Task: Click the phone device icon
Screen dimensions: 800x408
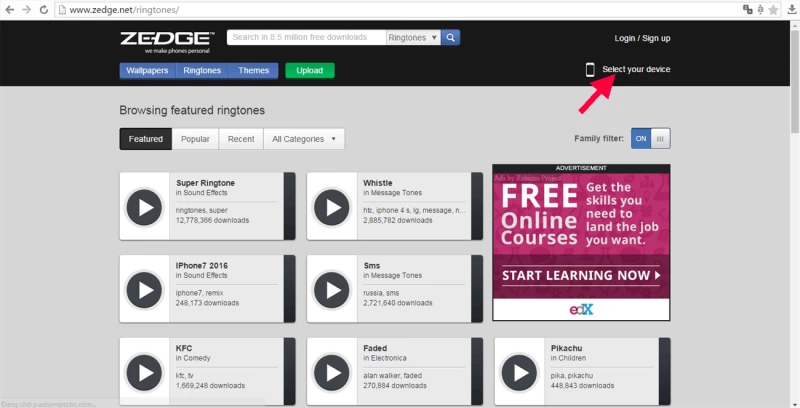Action: tap(590, 70)
